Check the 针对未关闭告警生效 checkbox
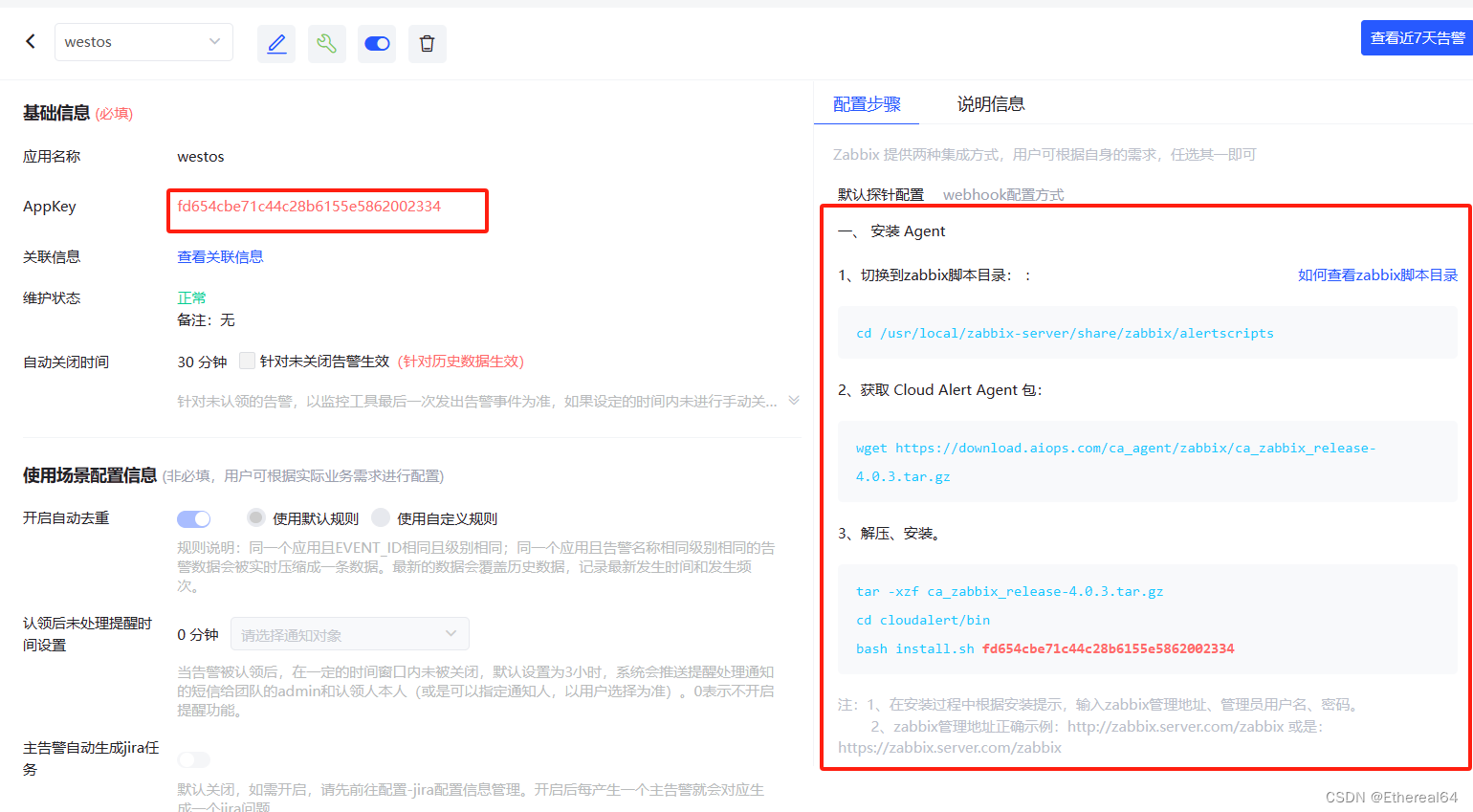This screenshot has width=1473, height=812. point(247,361)
